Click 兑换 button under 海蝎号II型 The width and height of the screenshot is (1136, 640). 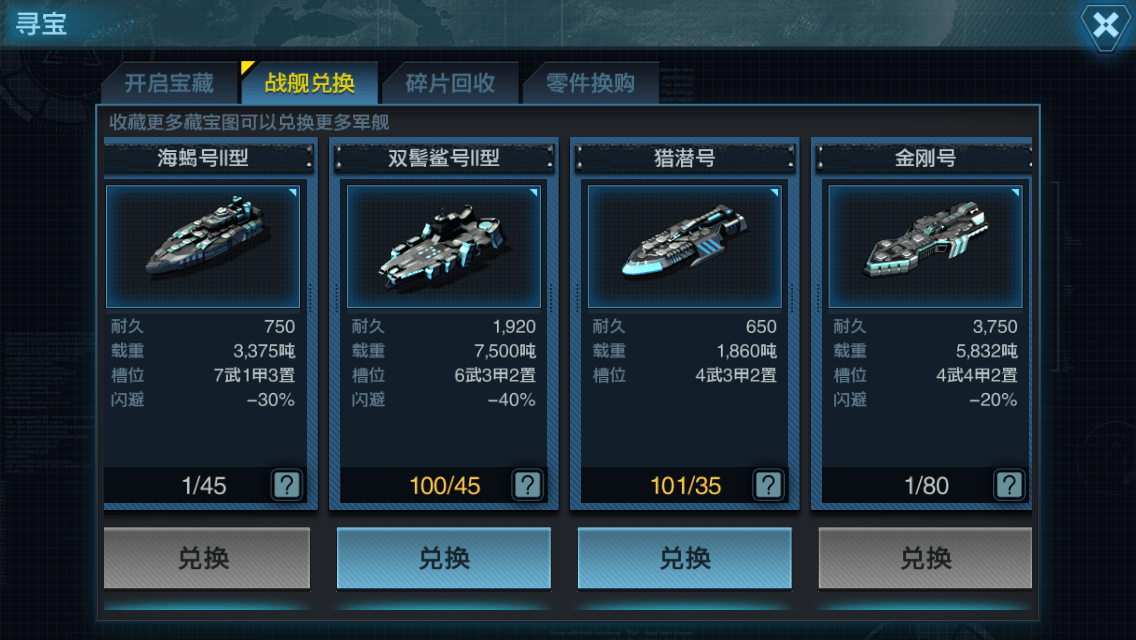[x=206, y=558]
